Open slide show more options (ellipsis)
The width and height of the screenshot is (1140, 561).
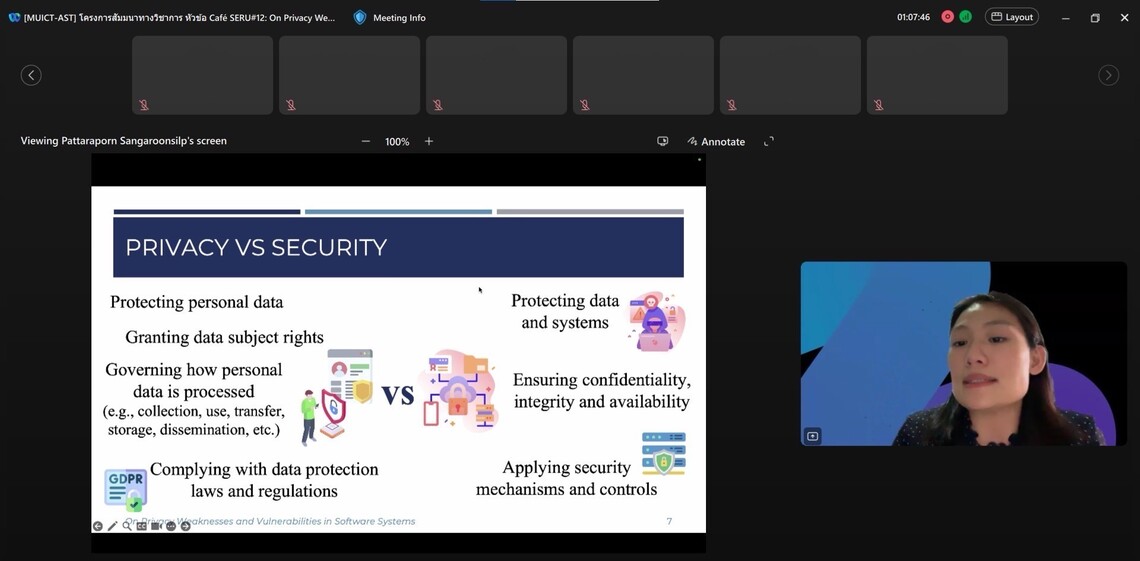pos(171,526)
